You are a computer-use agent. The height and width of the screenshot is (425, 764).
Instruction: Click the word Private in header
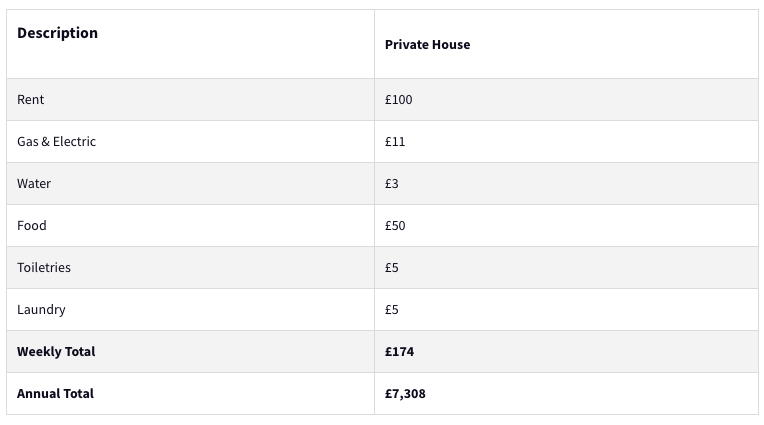(x=407, y=45)
